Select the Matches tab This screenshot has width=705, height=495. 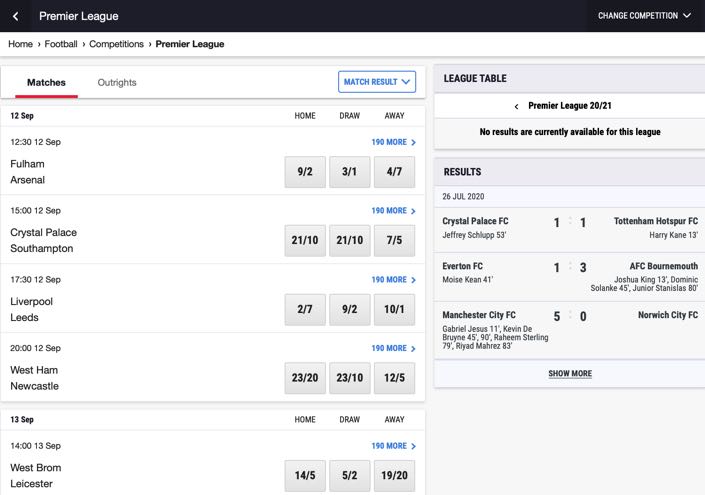46,83
